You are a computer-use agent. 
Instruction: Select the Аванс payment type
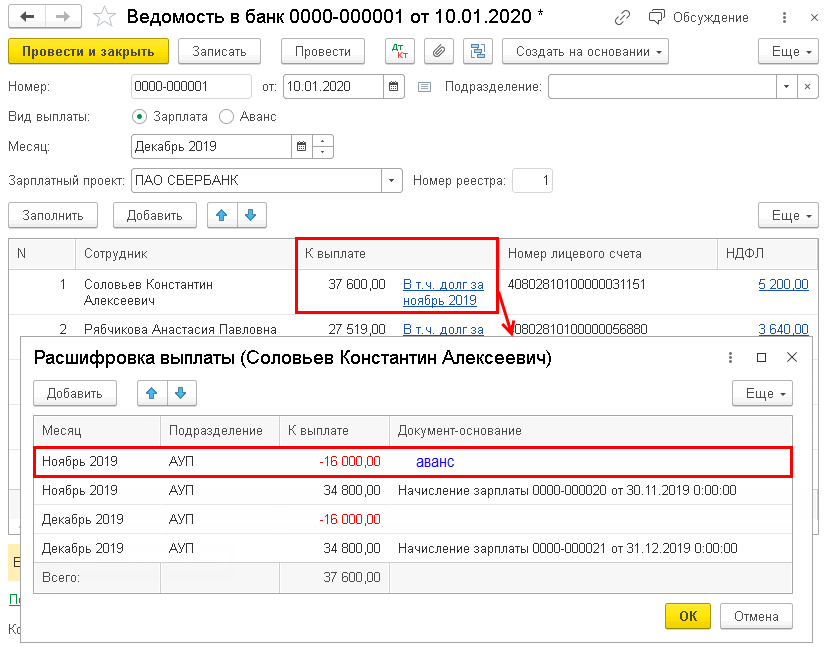coord(226,116)
